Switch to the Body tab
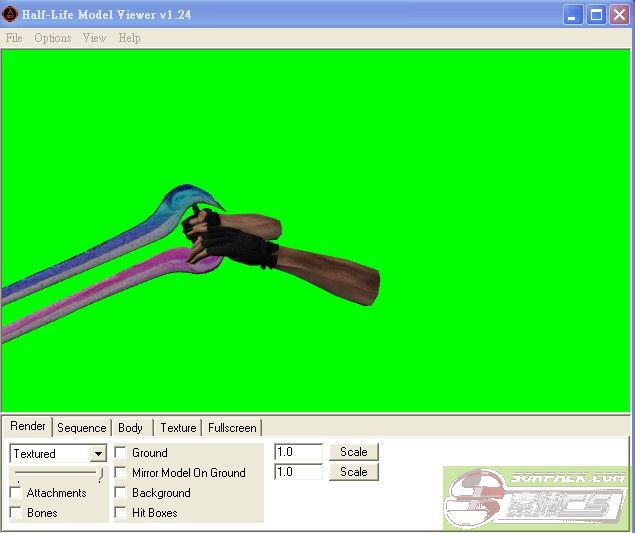The image size is (635, 533). [x=130, y=428]
